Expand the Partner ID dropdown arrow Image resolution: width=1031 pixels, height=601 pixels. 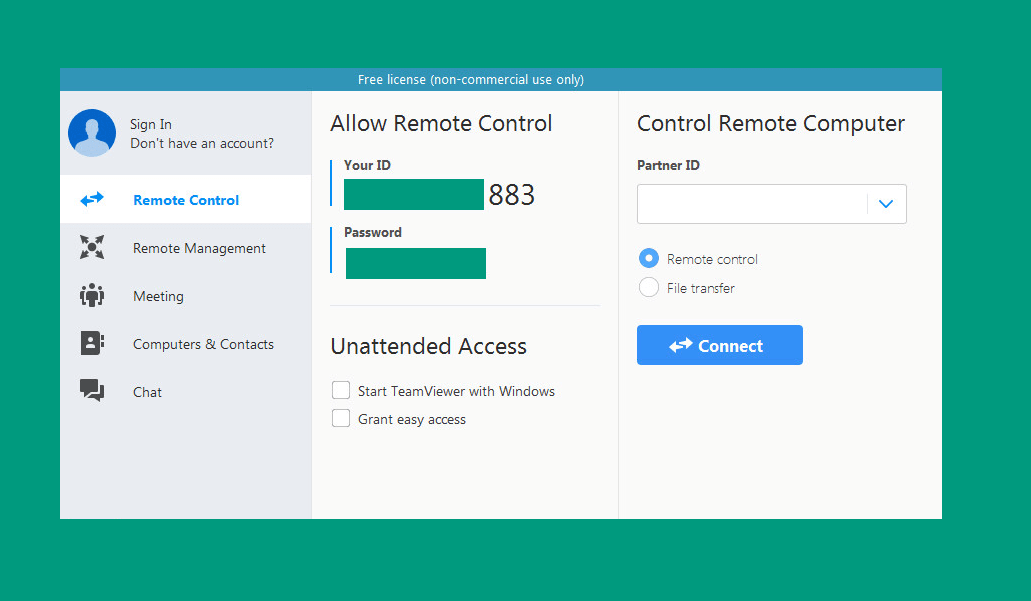point(886,204)
